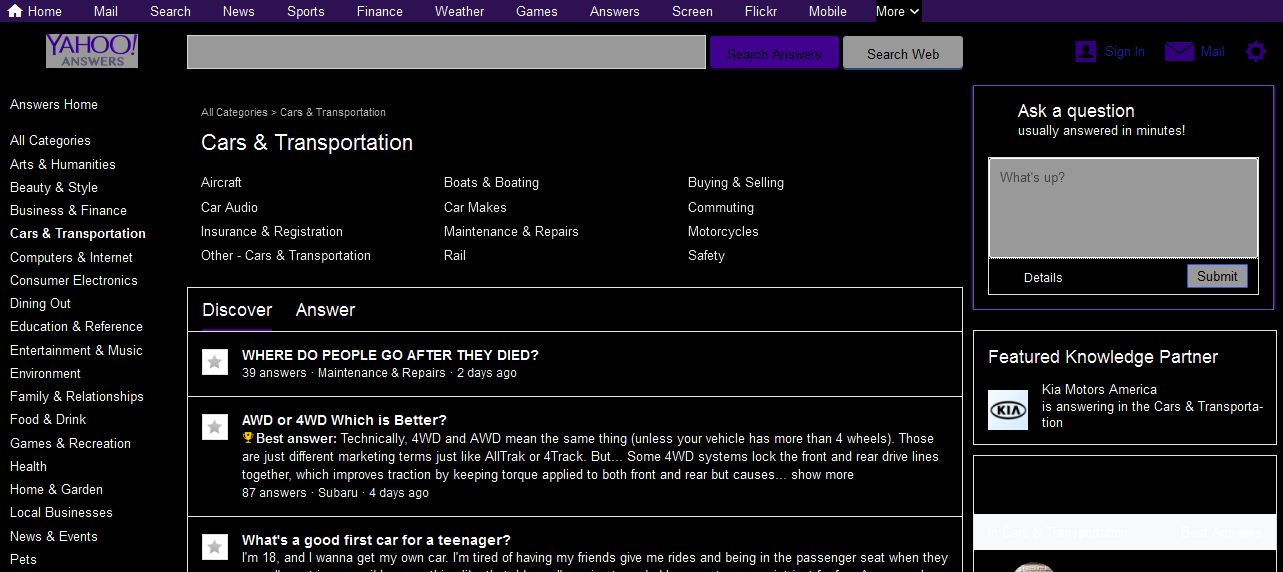Viewport: 1283px width, 572px height.
Task: Open 'WHERE DO PEOPLE GO AFTER THEY DIED?' question
Action: (x=390, y=355)
